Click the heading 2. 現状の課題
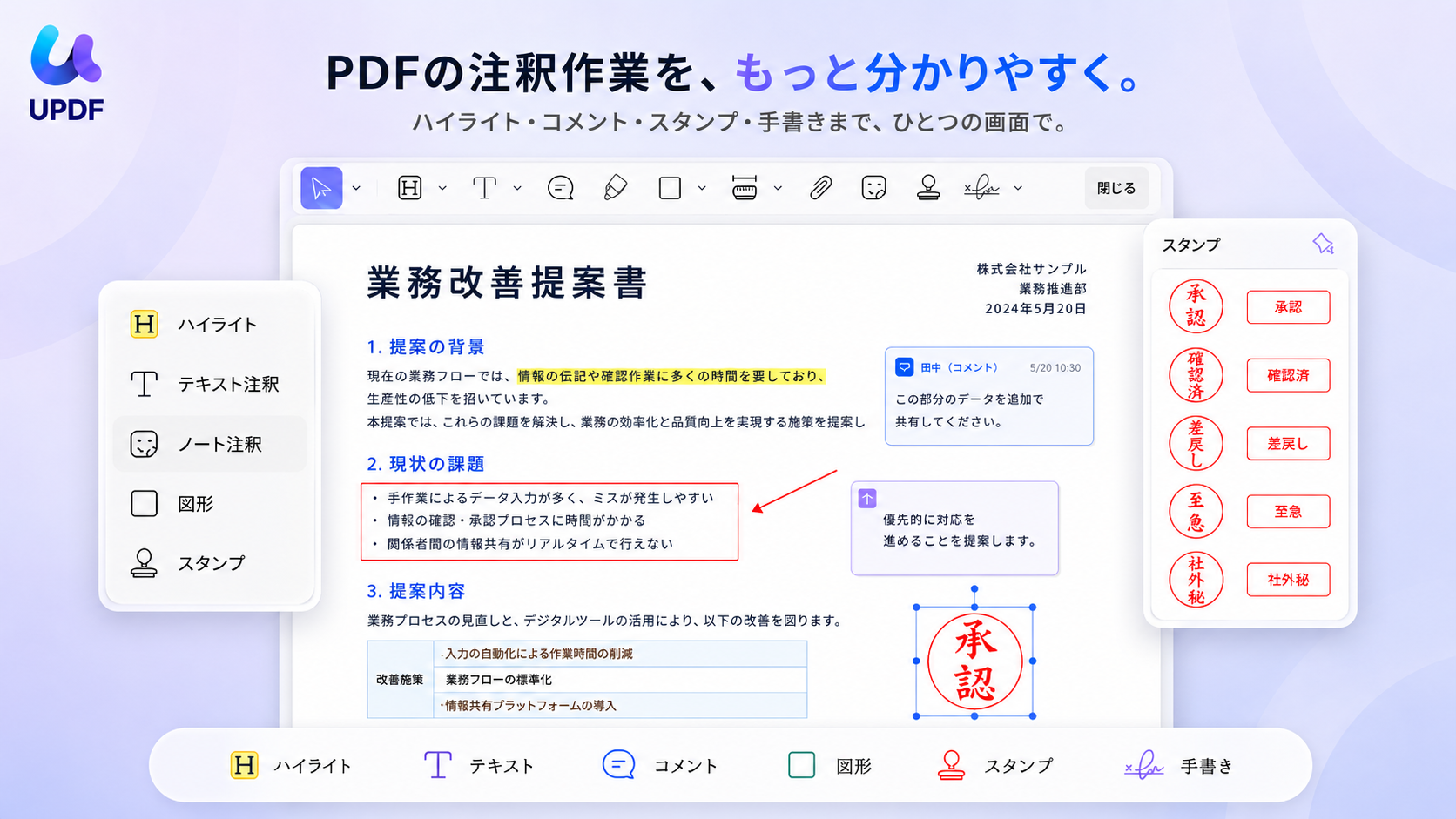 click(x=426, y=464)
